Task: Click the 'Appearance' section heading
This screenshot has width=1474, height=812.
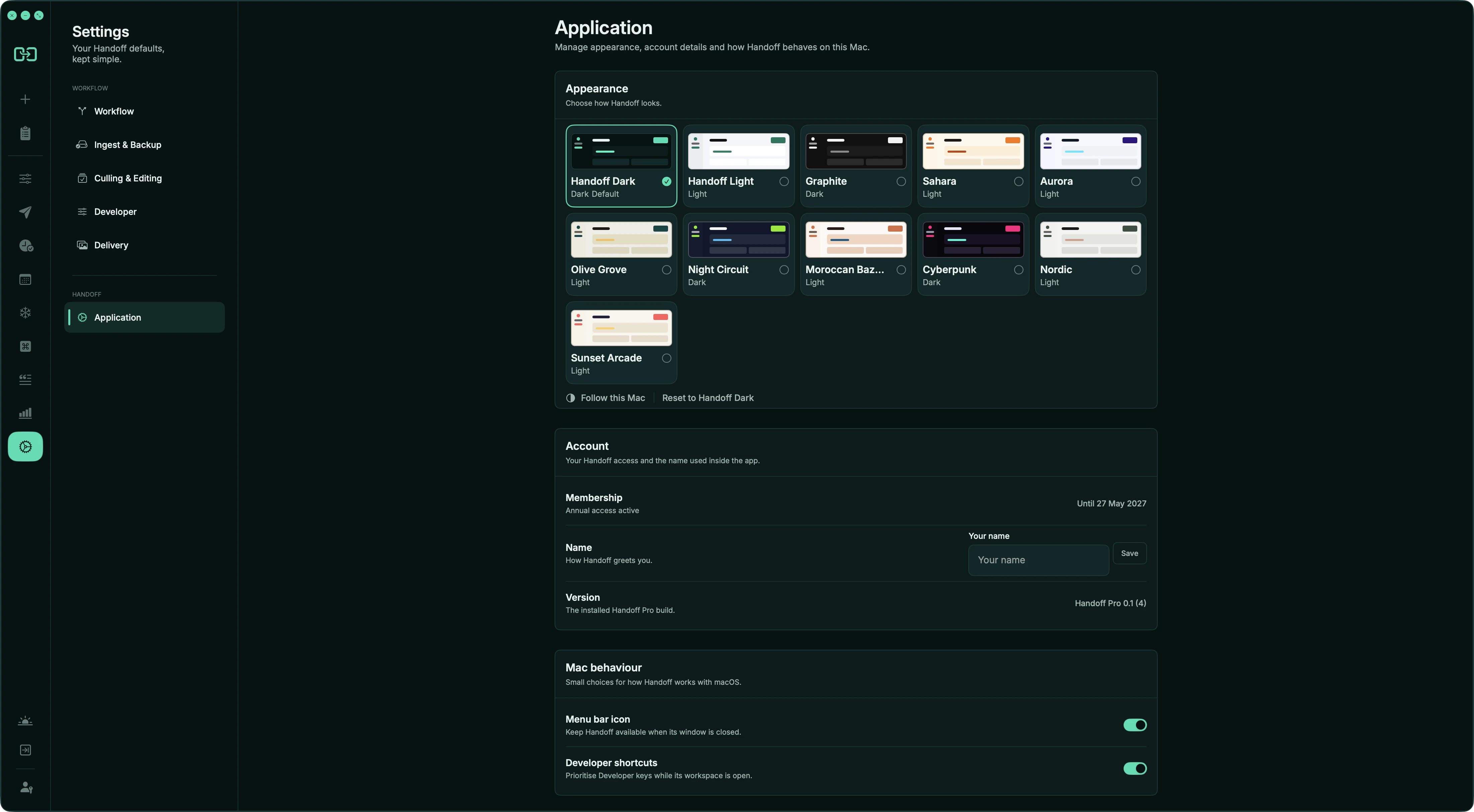Action: (x=596, y=89)
